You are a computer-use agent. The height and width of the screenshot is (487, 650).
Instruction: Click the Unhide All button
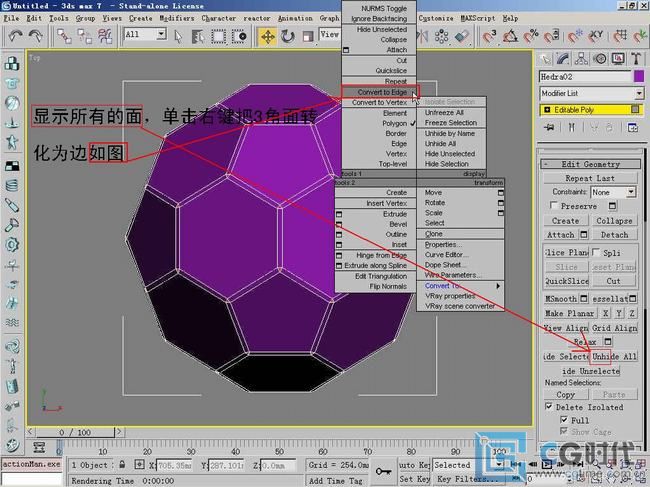coord(614,356)
